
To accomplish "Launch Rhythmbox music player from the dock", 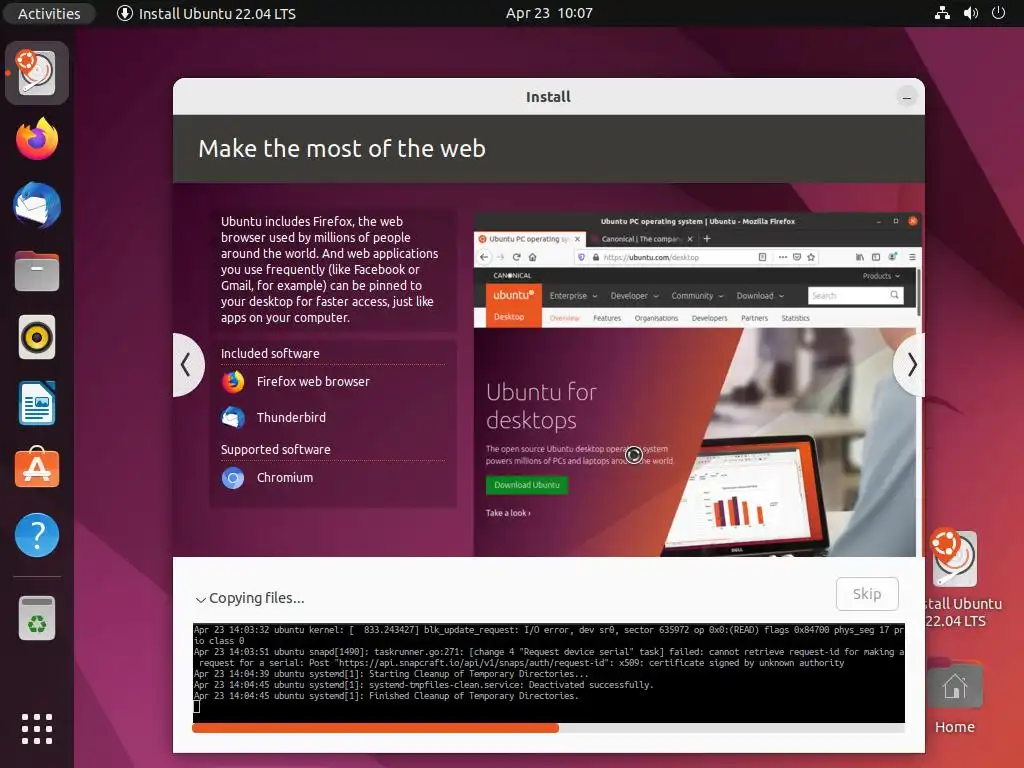I will [x=37, y=337].
